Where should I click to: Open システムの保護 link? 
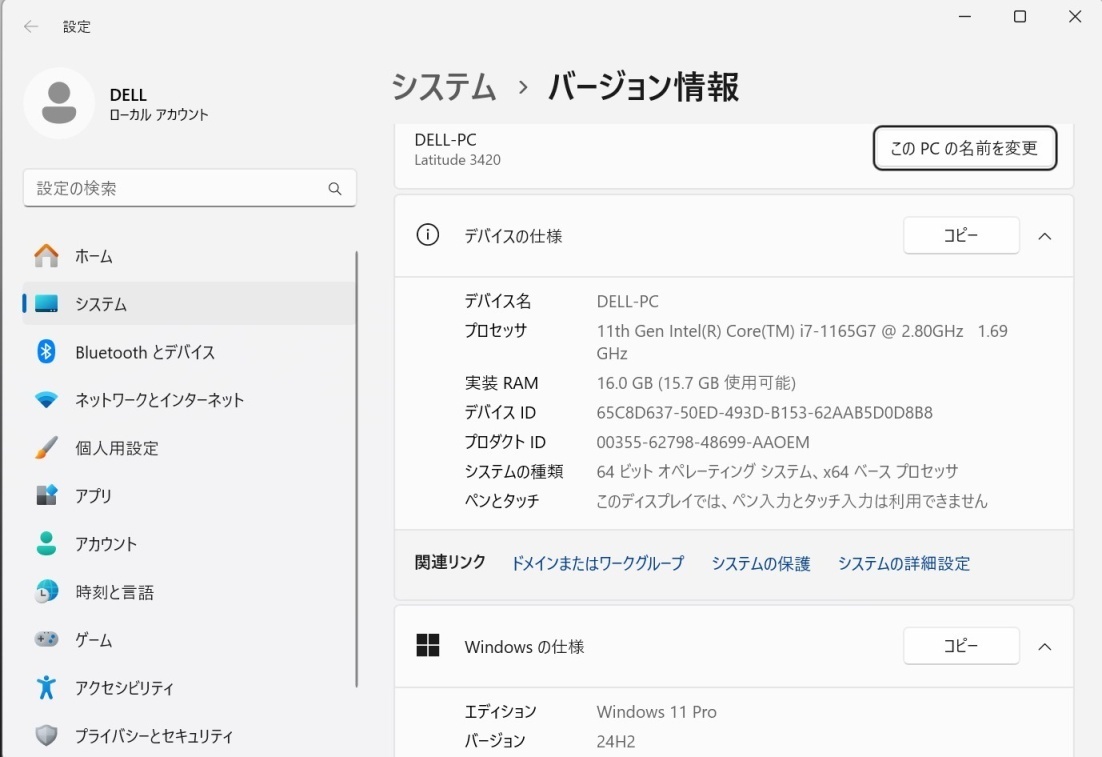[x=761, y=563]
